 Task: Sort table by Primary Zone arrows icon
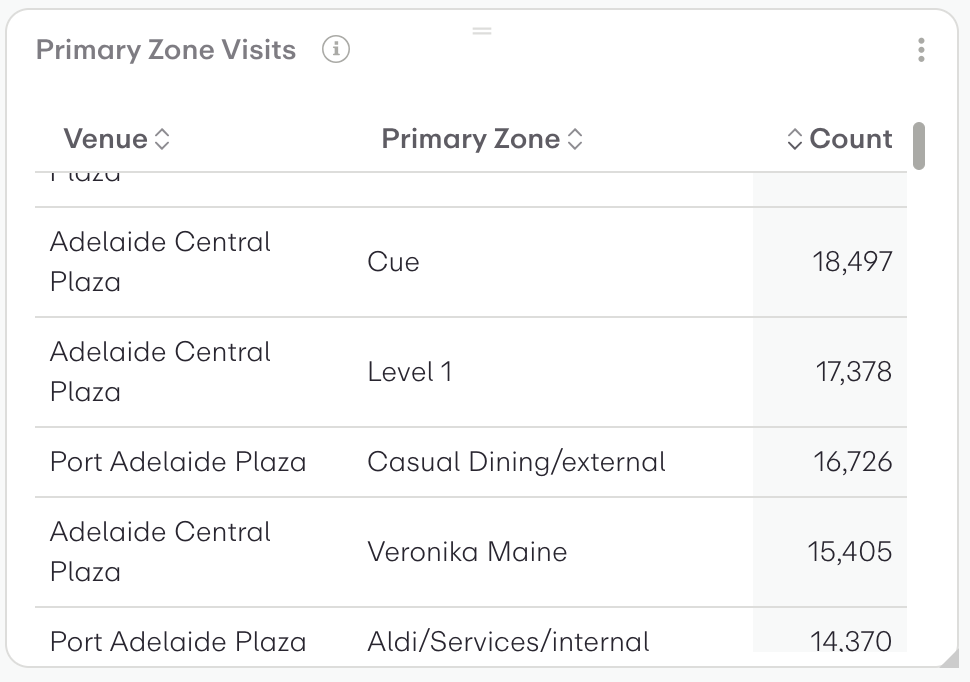tap(575, 139)
